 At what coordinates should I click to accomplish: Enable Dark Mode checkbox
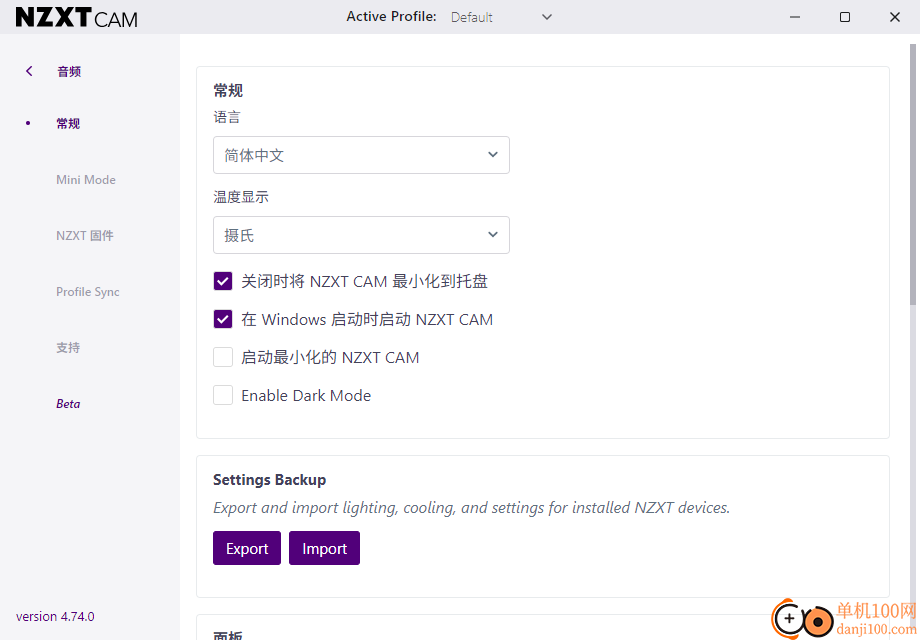[223, 395]
